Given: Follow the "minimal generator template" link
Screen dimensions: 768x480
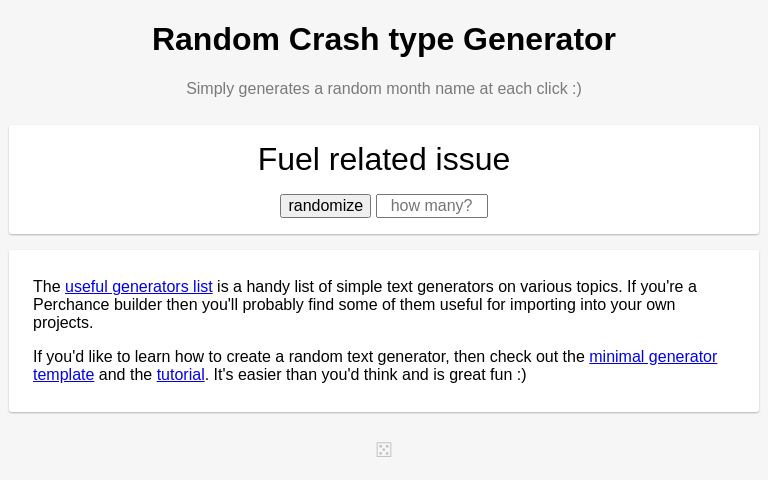Looking at the screenshot, I should (x=652, y=357).
